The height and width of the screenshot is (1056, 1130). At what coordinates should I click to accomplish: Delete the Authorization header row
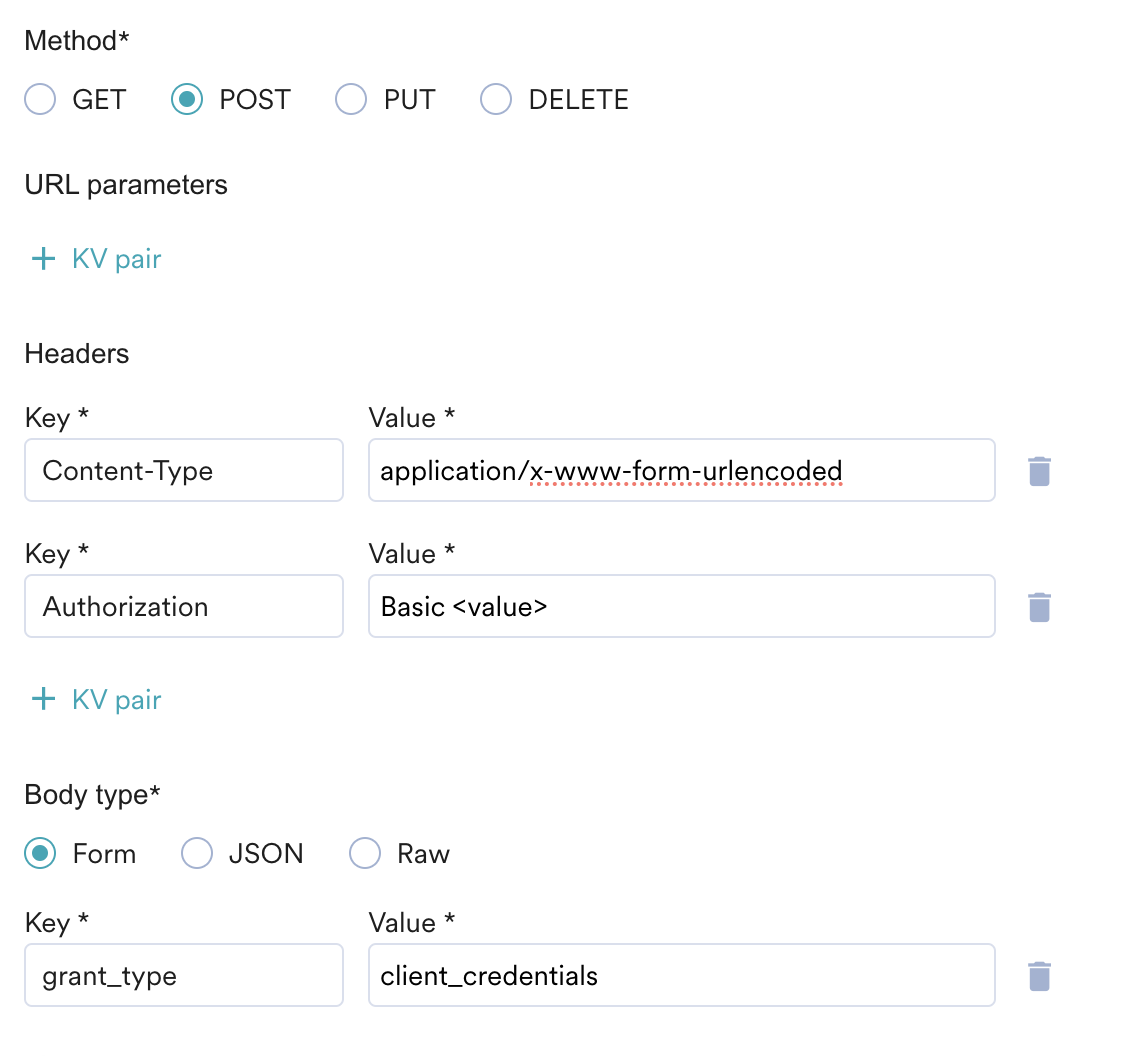[1038, 607]
